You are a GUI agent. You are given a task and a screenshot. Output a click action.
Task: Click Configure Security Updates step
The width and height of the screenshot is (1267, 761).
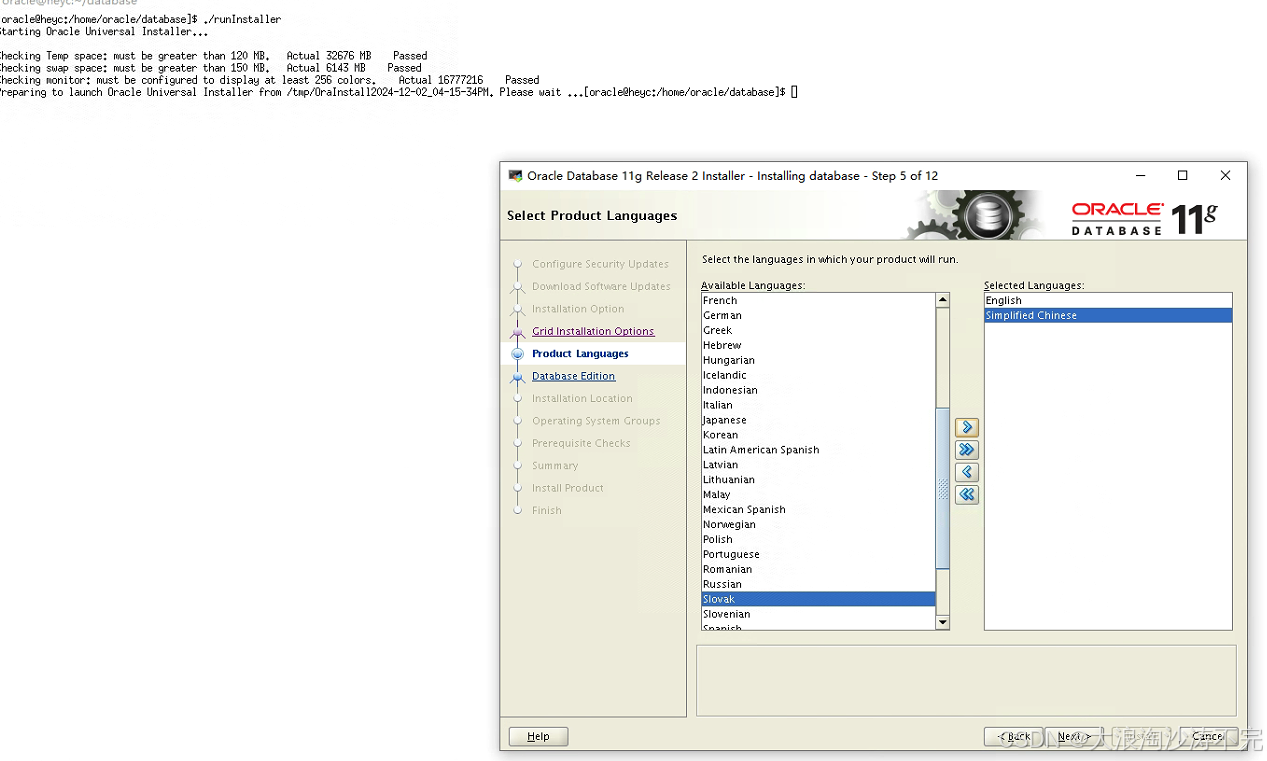click(600, 264)
